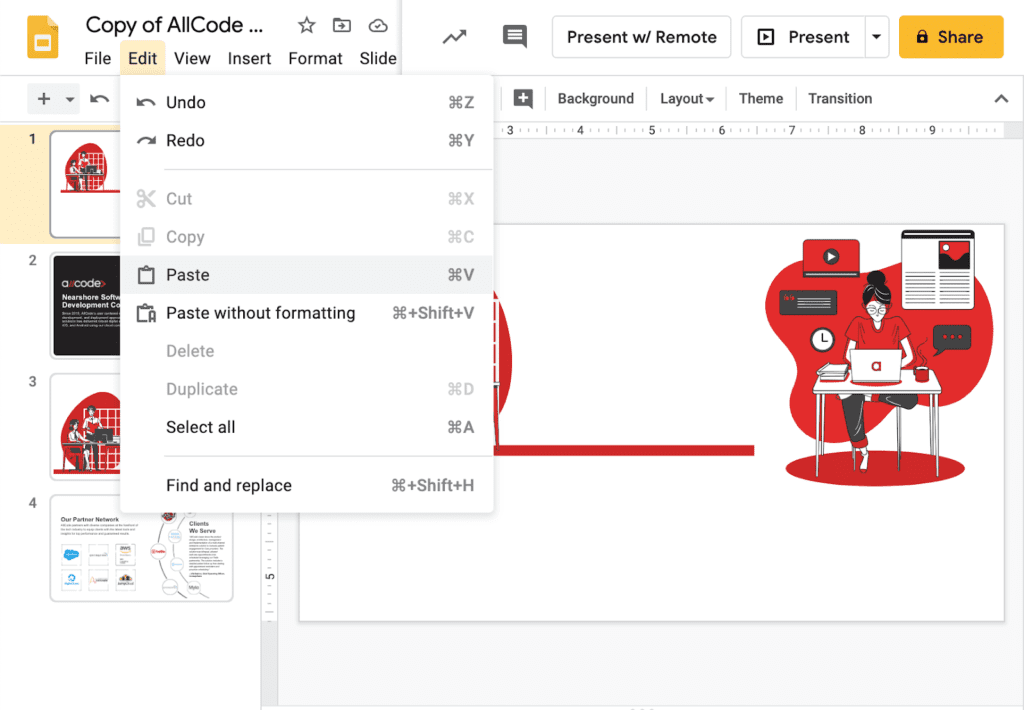The image size is (1024, 710).
Task: Open the View menu
Action: [x=192, y=58]
